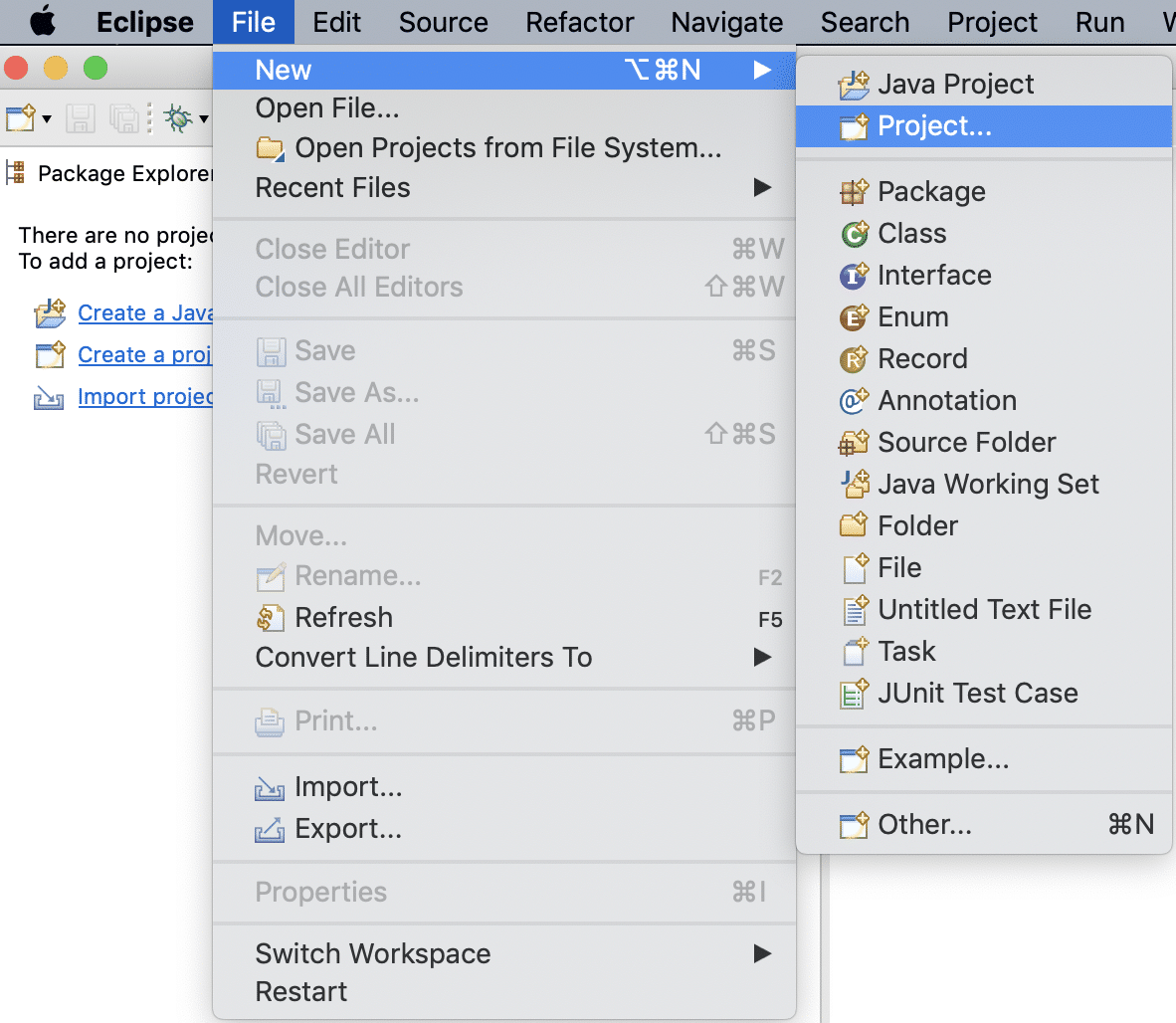
Task: Click the Import projects link icon
Action: point(49,397)
